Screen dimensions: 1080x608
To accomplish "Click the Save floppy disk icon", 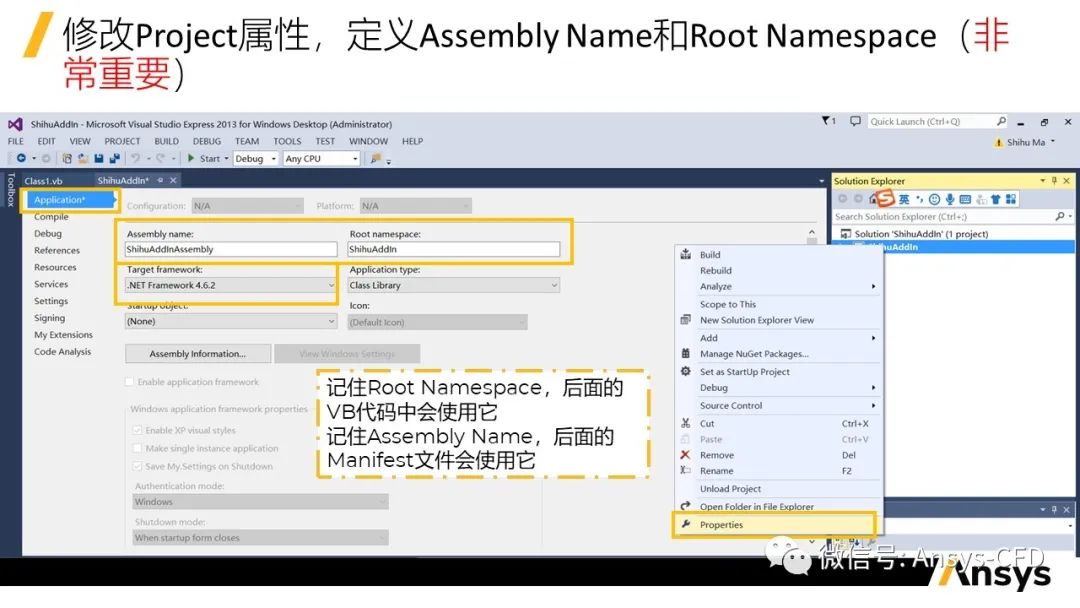I will (99, 158).
